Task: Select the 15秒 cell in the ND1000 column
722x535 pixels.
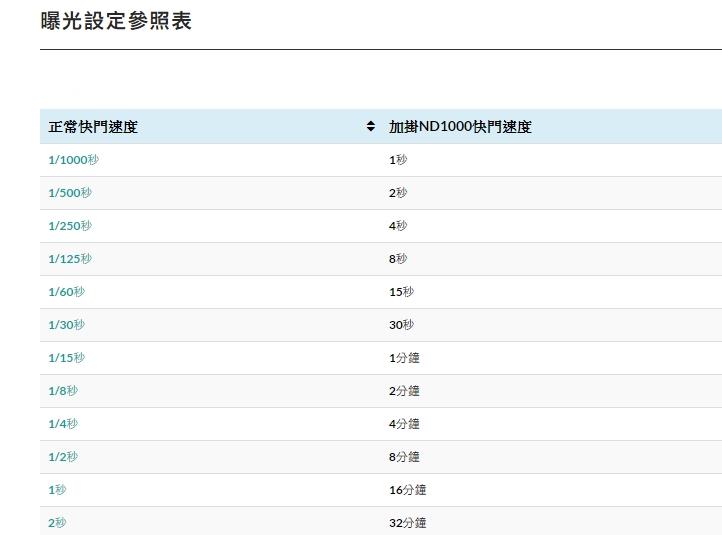Action: coord(401,292)
